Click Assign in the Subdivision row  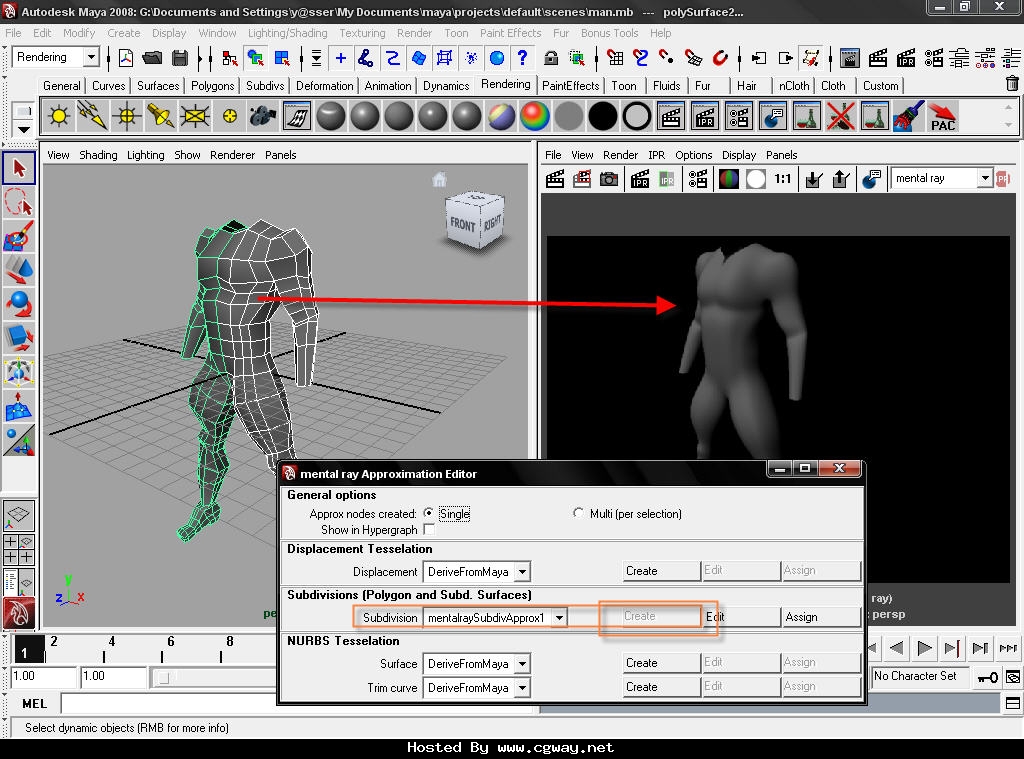(820, 617)
